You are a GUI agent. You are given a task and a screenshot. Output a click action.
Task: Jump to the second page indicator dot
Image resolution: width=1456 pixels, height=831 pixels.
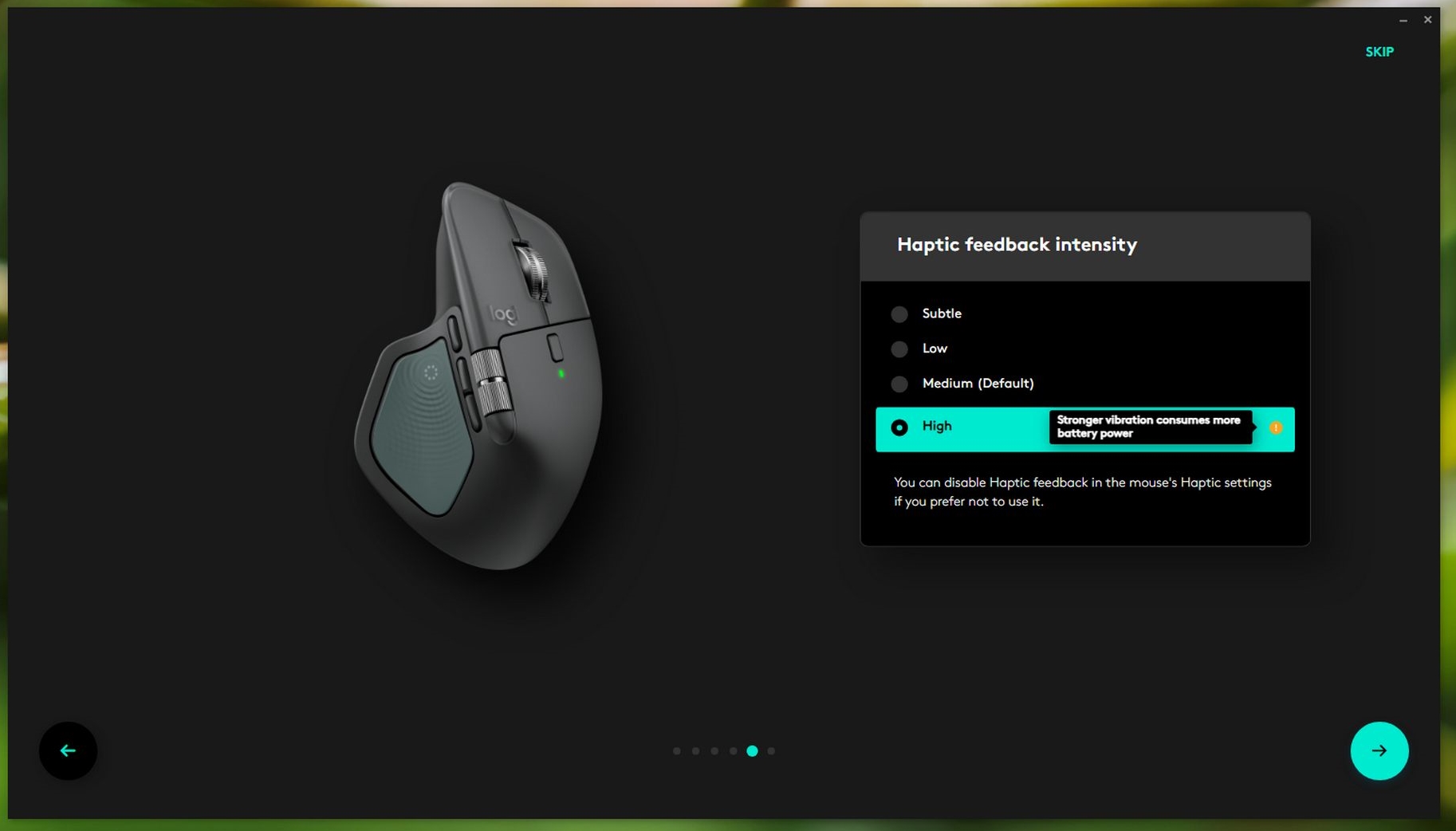(x=695, y=750)
